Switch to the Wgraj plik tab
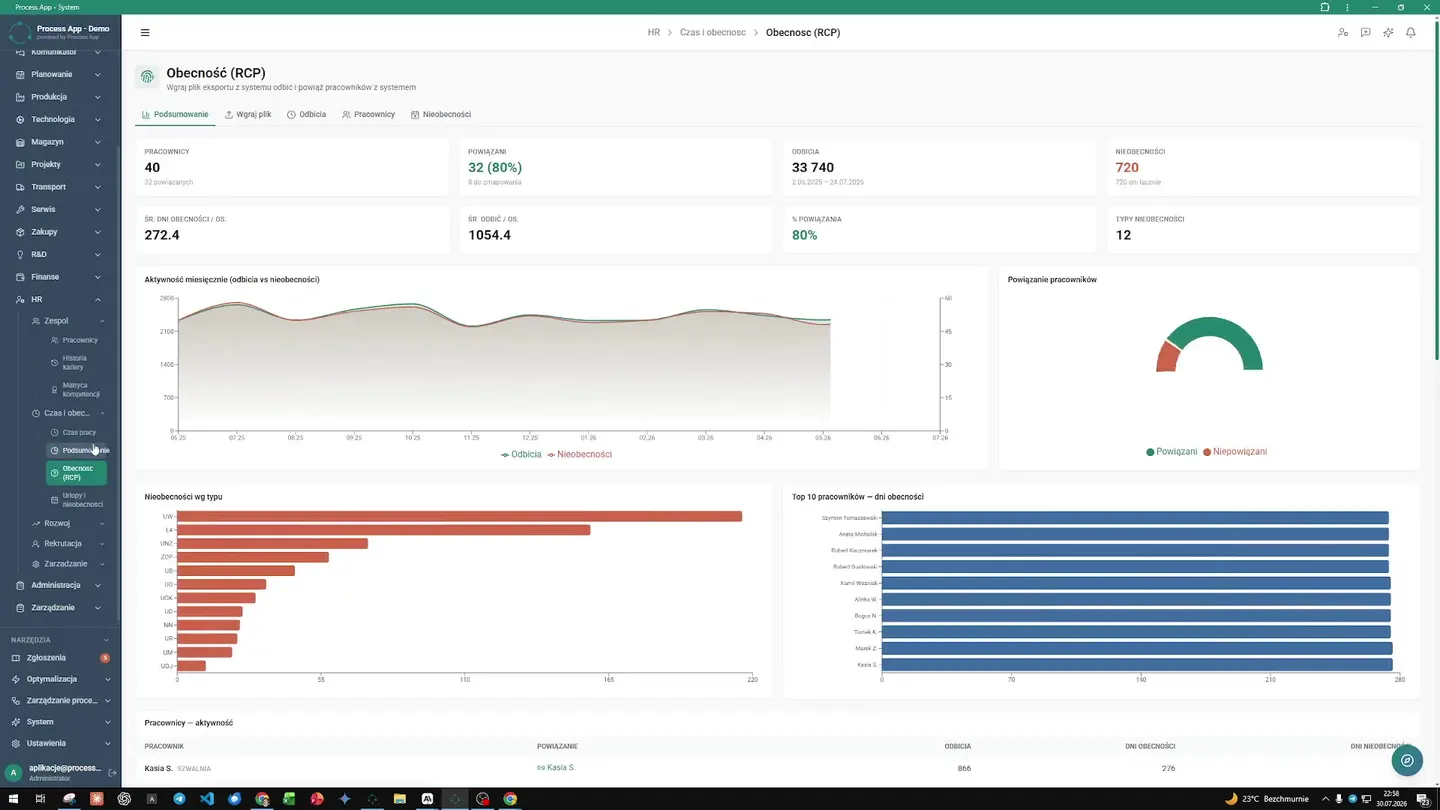 tap(248, 115)
